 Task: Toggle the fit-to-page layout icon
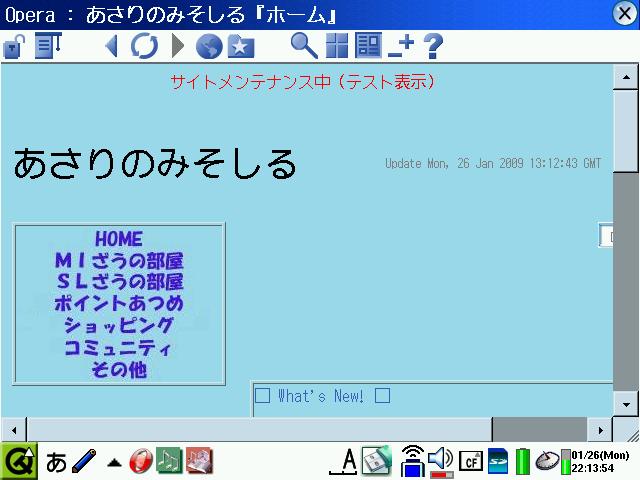click(x=369, y=45)
